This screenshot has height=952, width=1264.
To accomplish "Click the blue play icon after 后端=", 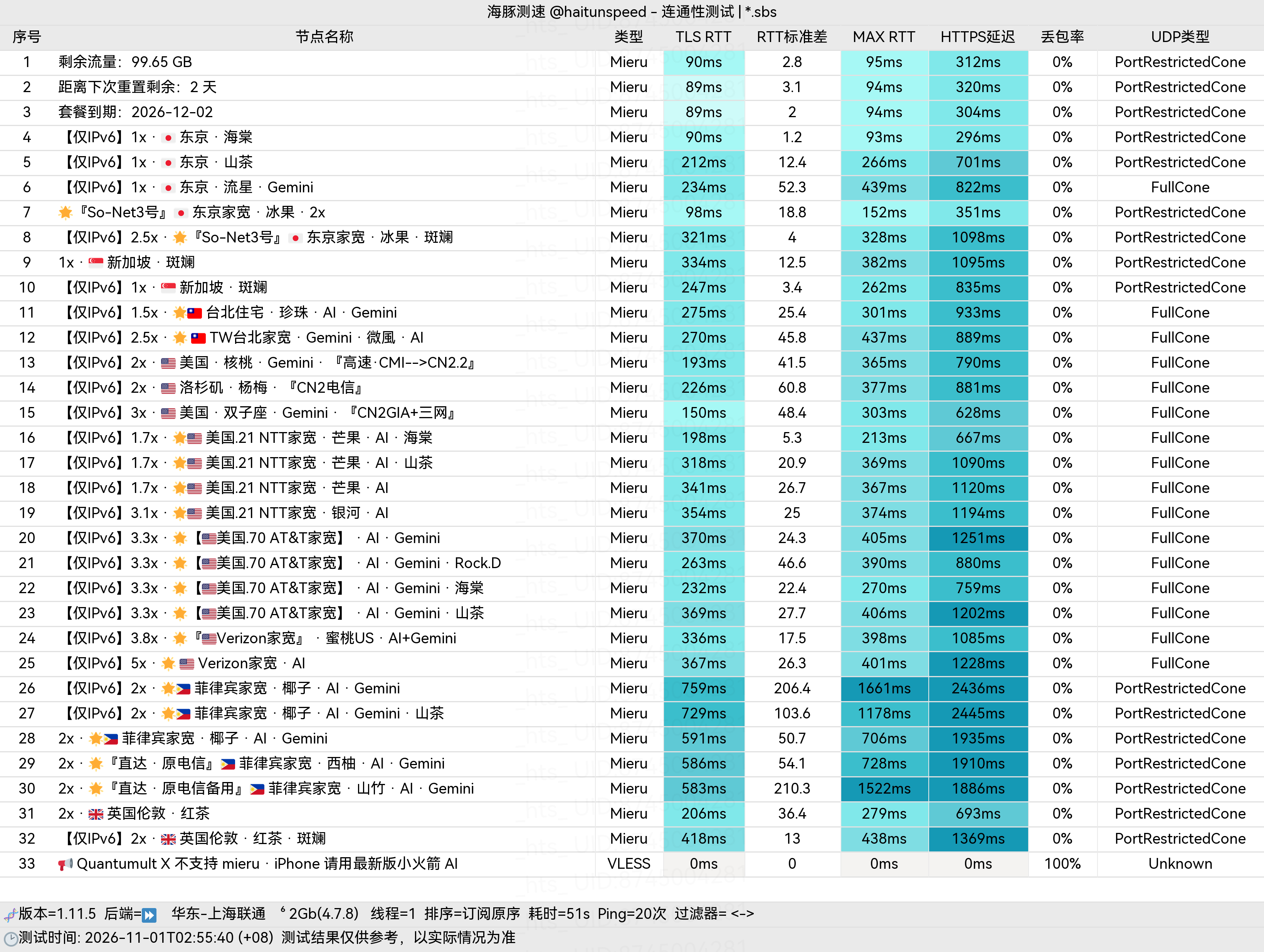I will [x=149, y=915].
